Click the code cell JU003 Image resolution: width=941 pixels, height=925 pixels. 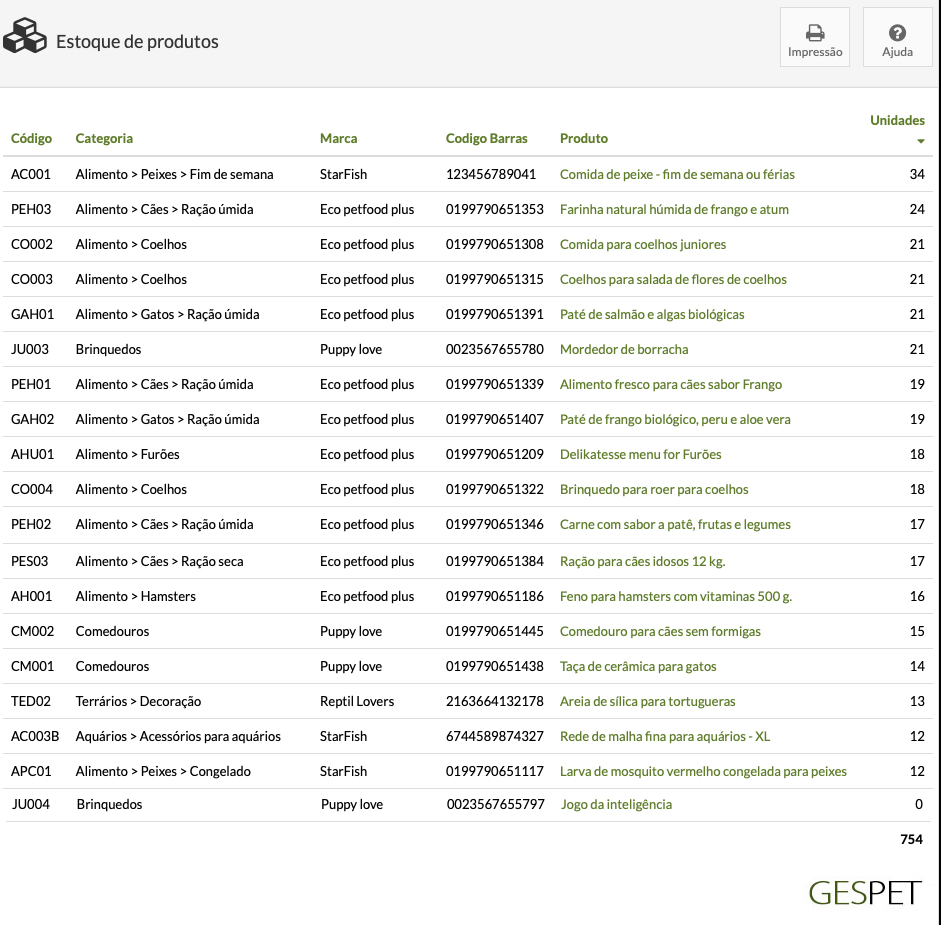coord(30,349)
